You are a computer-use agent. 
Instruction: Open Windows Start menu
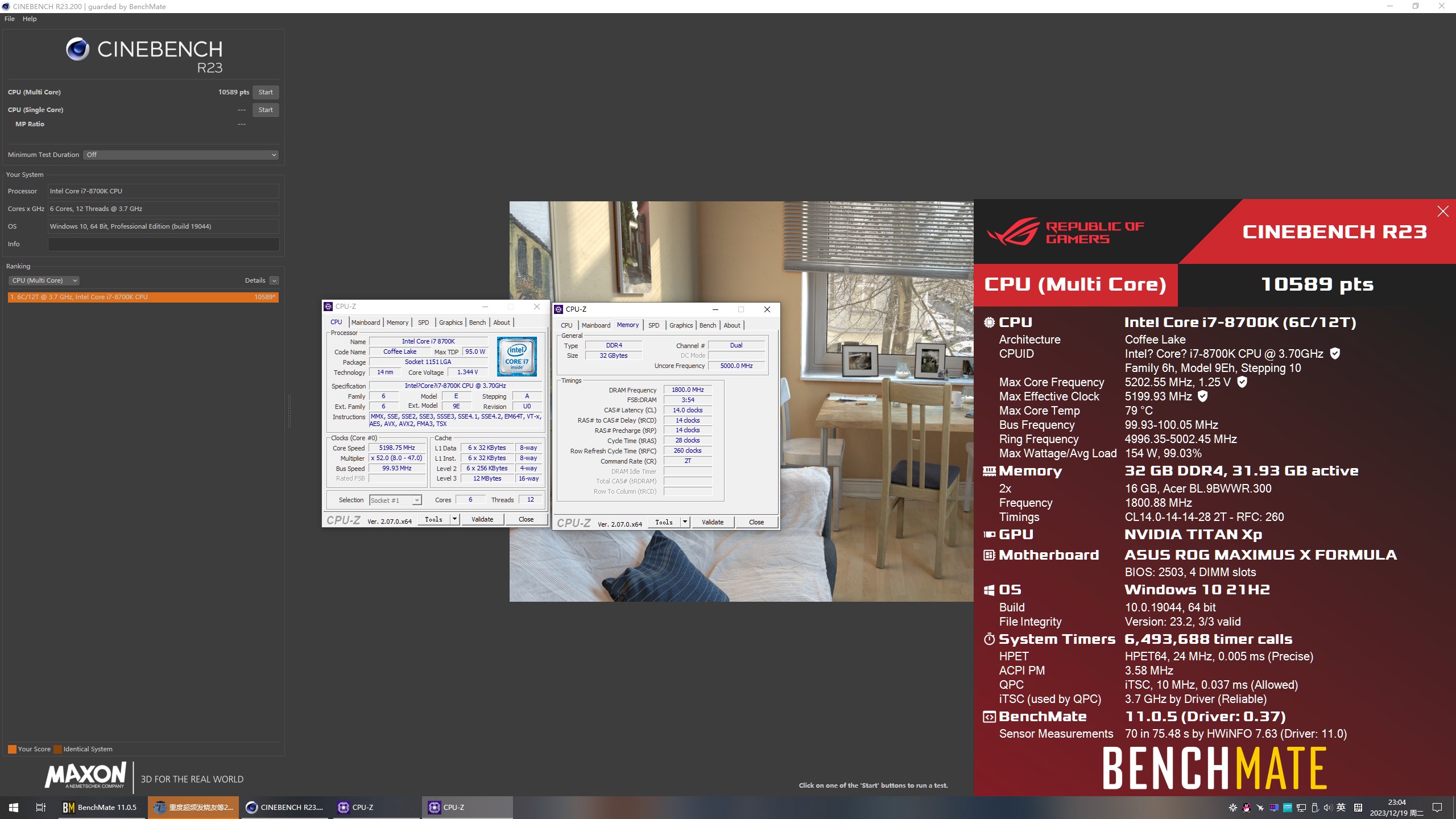coord(14,808)
